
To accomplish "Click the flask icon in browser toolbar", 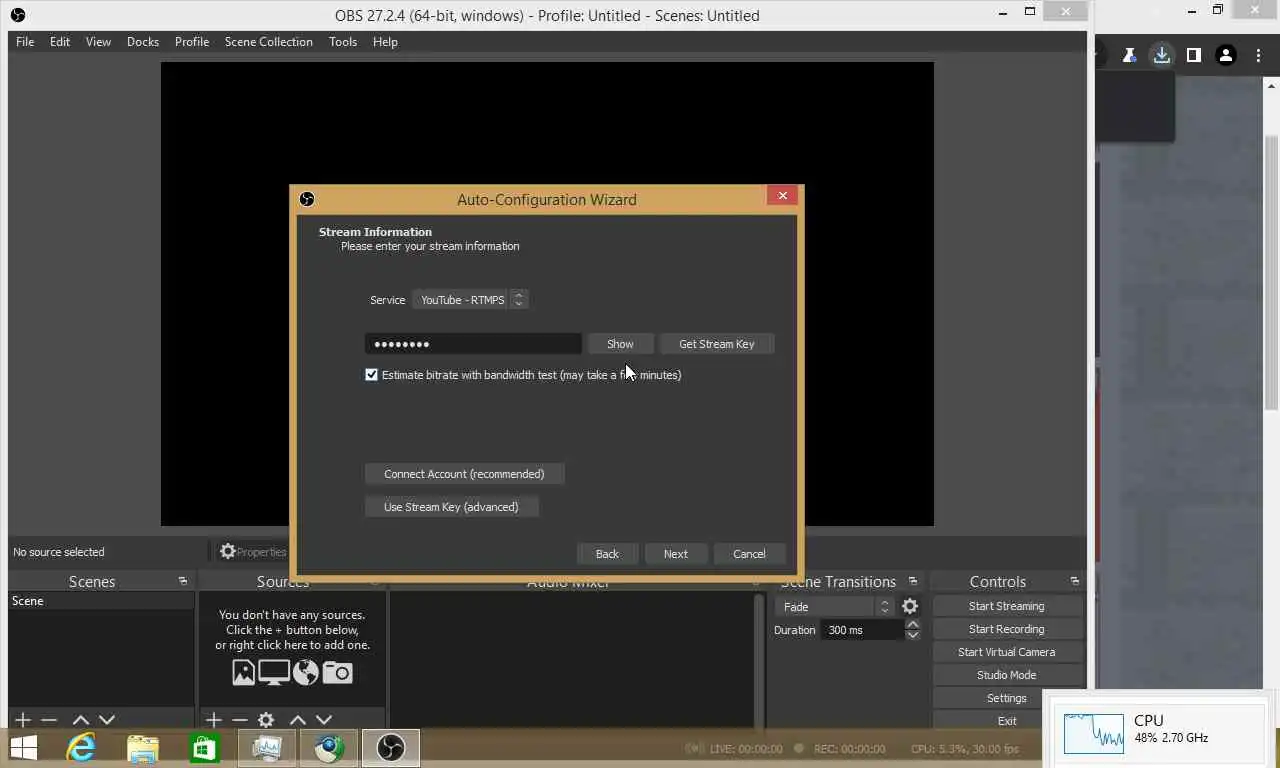I will (1129, 55).
